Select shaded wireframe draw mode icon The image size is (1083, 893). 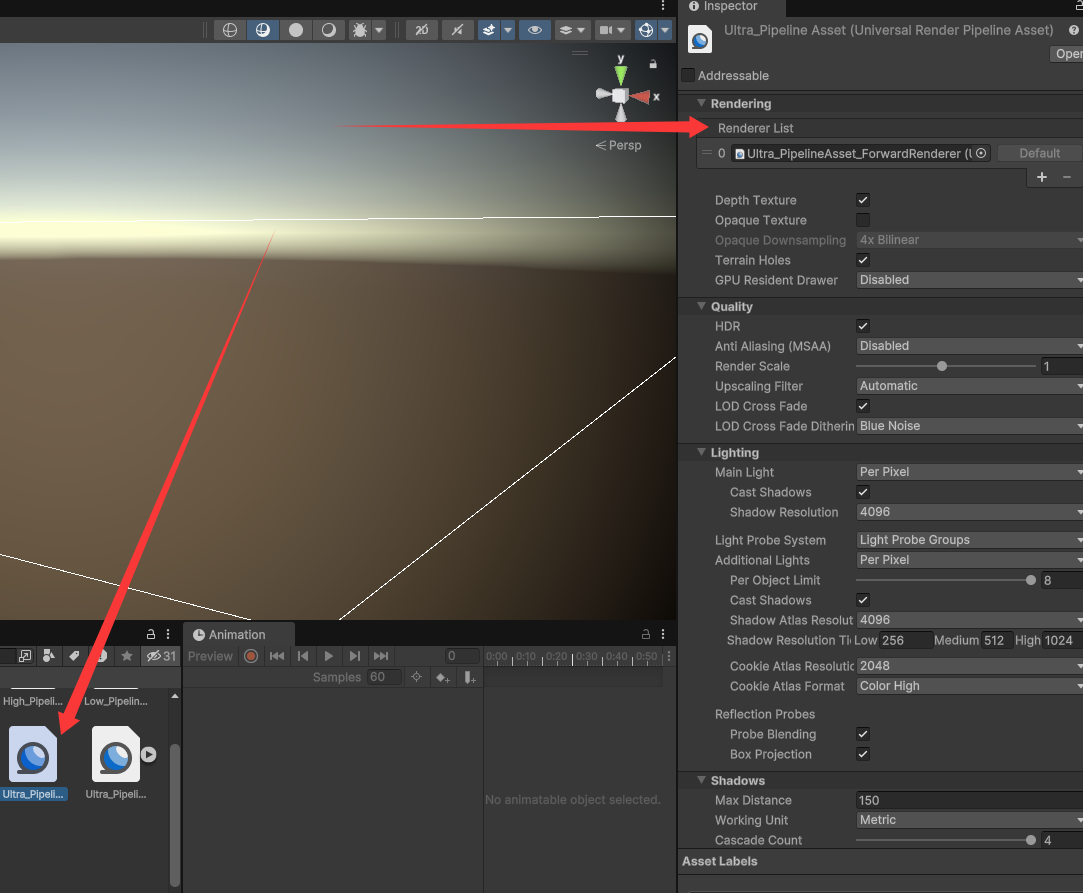click(x=263, y=30)
